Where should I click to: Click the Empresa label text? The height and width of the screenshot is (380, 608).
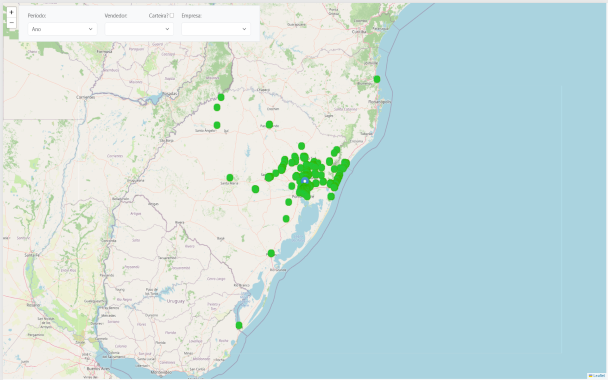(192, 16)
